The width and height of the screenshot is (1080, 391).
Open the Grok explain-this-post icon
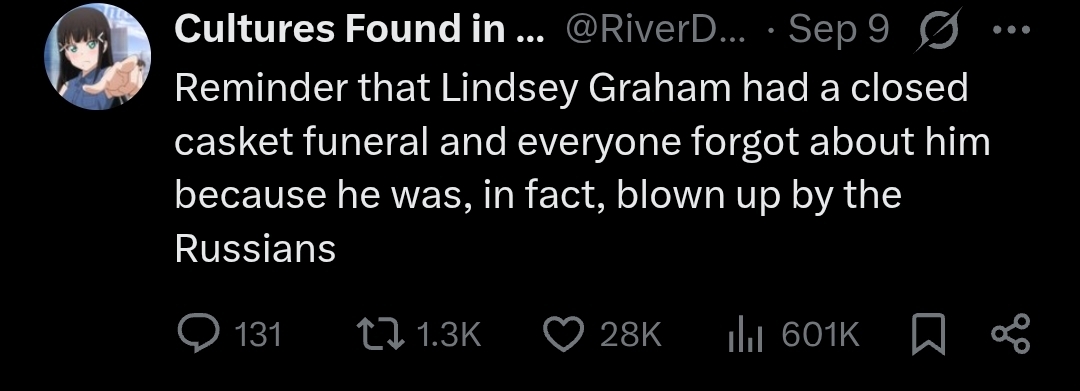pos(937,32)
